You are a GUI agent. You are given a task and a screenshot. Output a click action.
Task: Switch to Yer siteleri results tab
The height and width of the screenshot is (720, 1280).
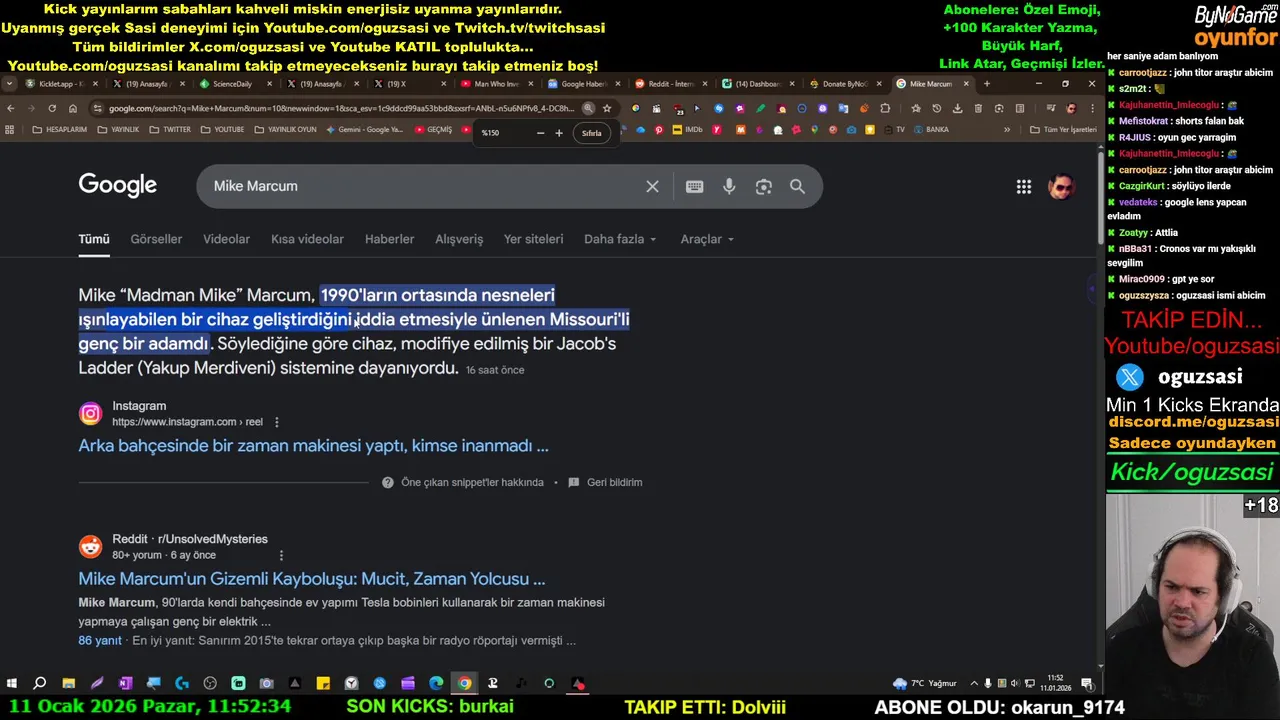coord(533,239)
